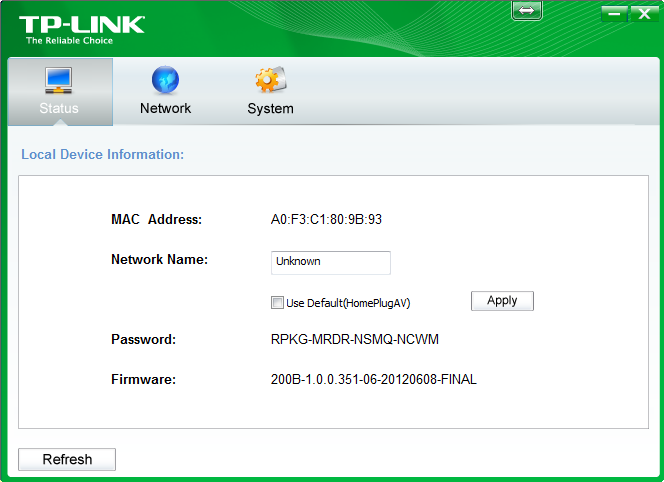The width and height of the screenshot is (664, 482).
Task: Switch to the Network tab label
Action: tap(165, 108)
